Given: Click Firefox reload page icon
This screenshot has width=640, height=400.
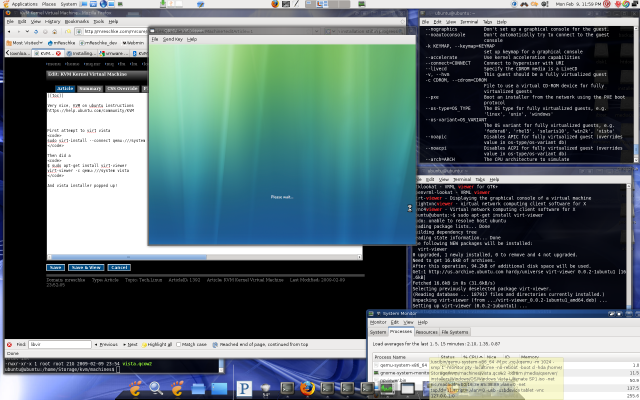Looking at the screenshot, I should pos(36,31).
